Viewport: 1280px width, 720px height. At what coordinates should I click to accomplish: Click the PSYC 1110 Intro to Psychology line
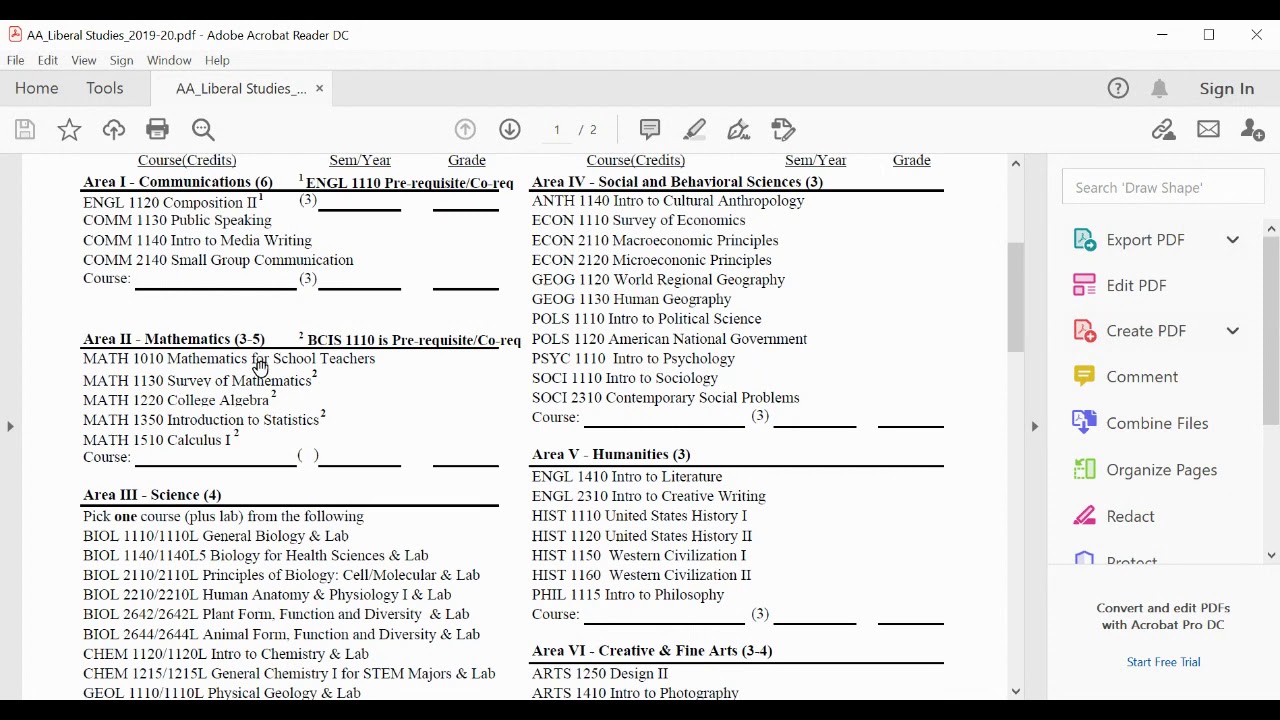tap(633, 358)
